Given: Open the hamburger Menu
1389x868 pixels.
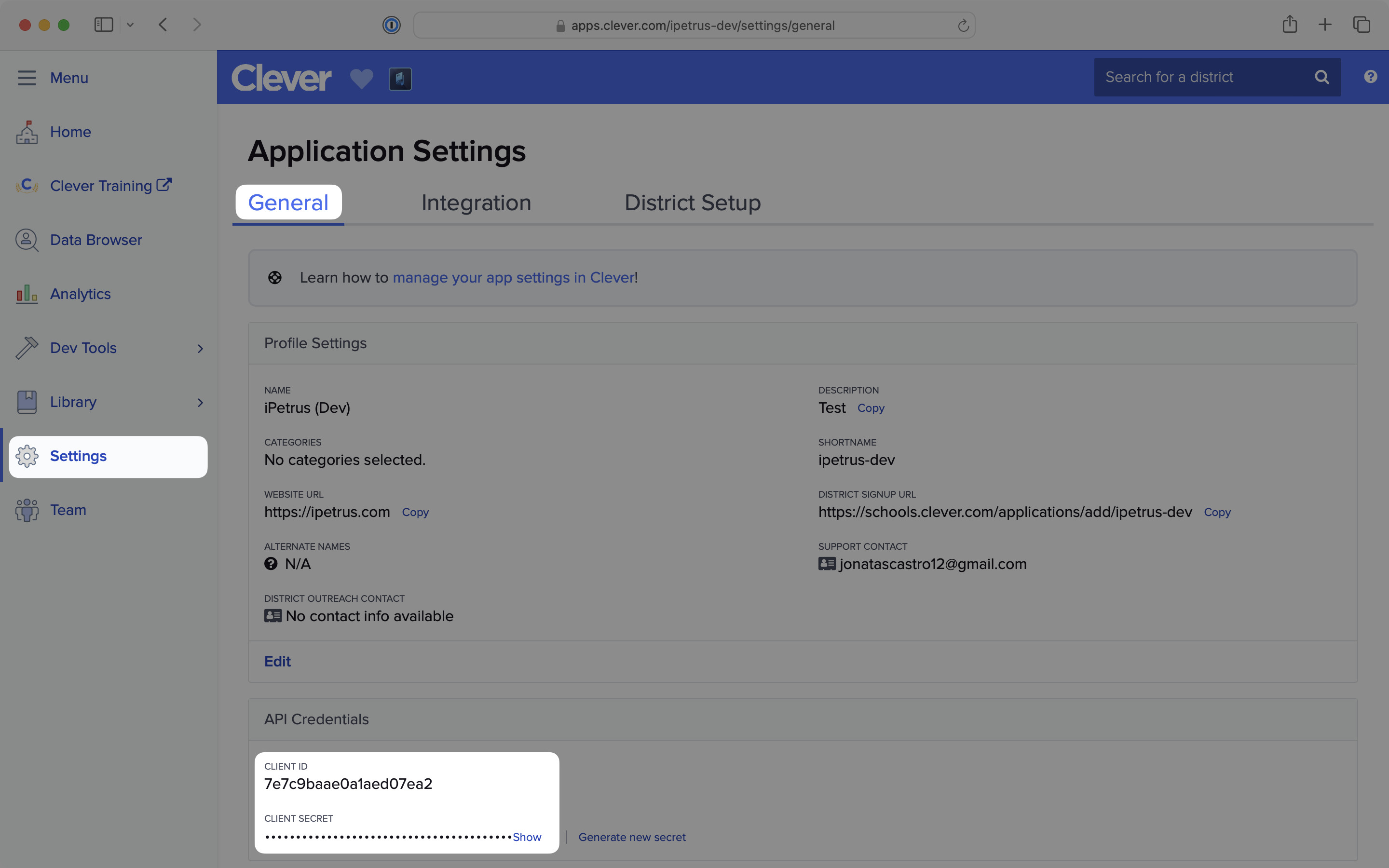Looking at the screenshot, I should (x=27, y=78).
